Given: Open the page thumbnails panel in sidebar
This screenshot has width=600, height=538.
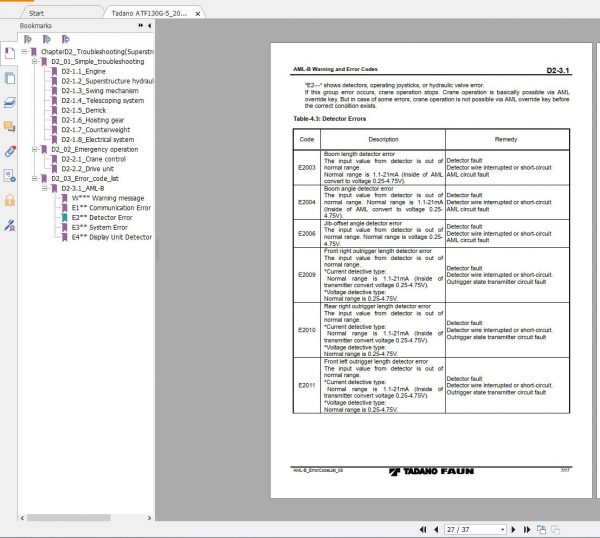Looking at the screenshot, I should coord(9,78).
